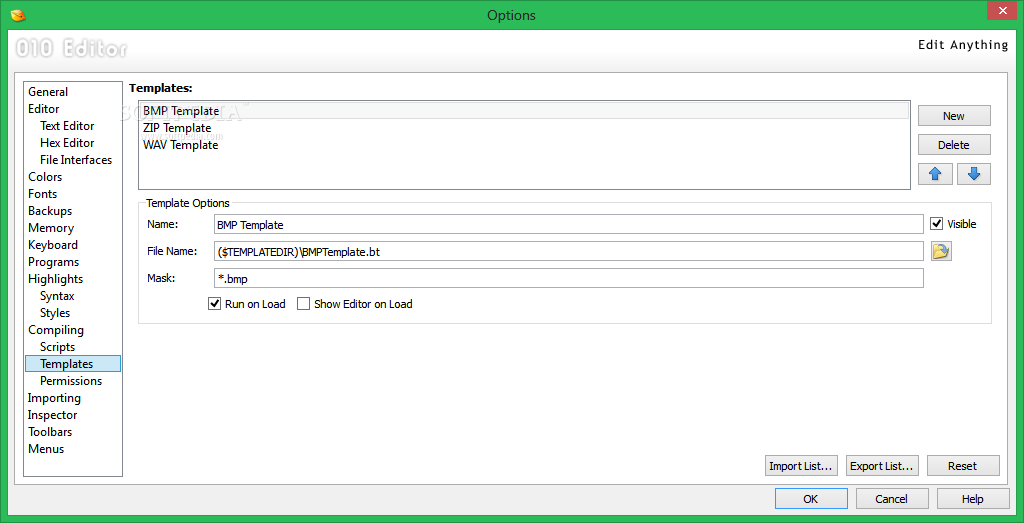Select Hex Editor in the sidebar
This screenshot has width=1024, height=523.
click(67, 143)
